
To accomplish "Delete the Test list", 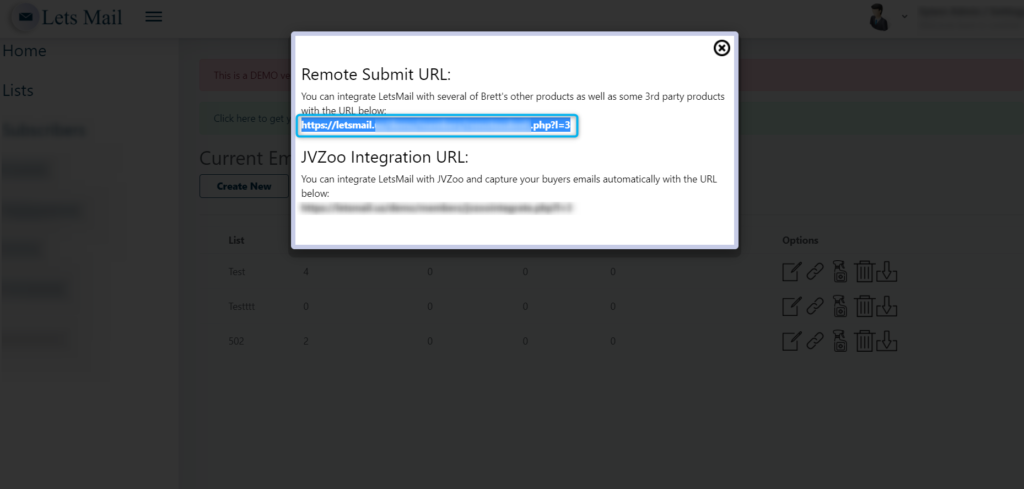I will pyautogui.click(x=864, y=271).
